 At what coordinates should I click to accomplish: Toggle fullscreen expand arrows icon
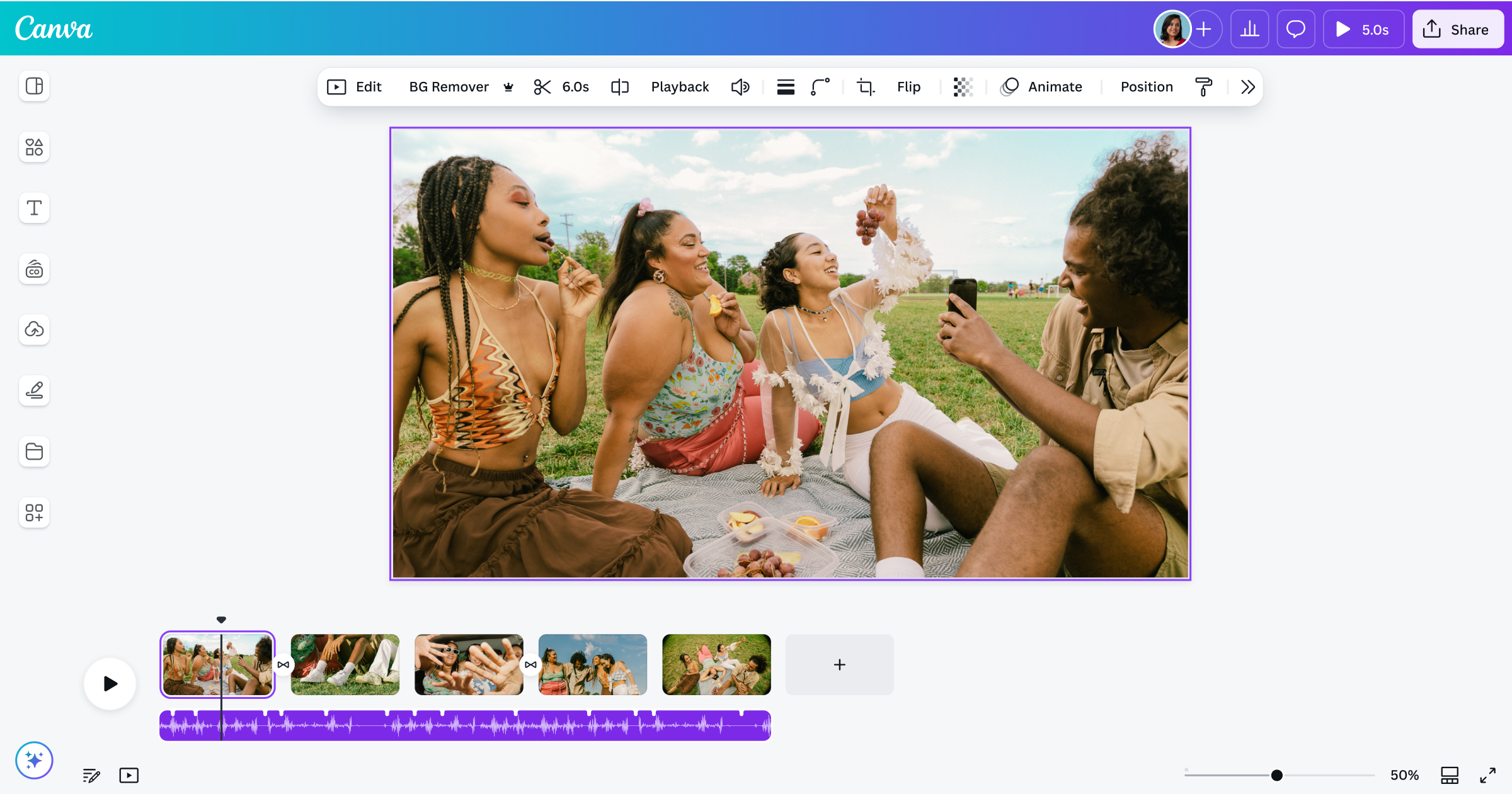[x=1487, y=775]
